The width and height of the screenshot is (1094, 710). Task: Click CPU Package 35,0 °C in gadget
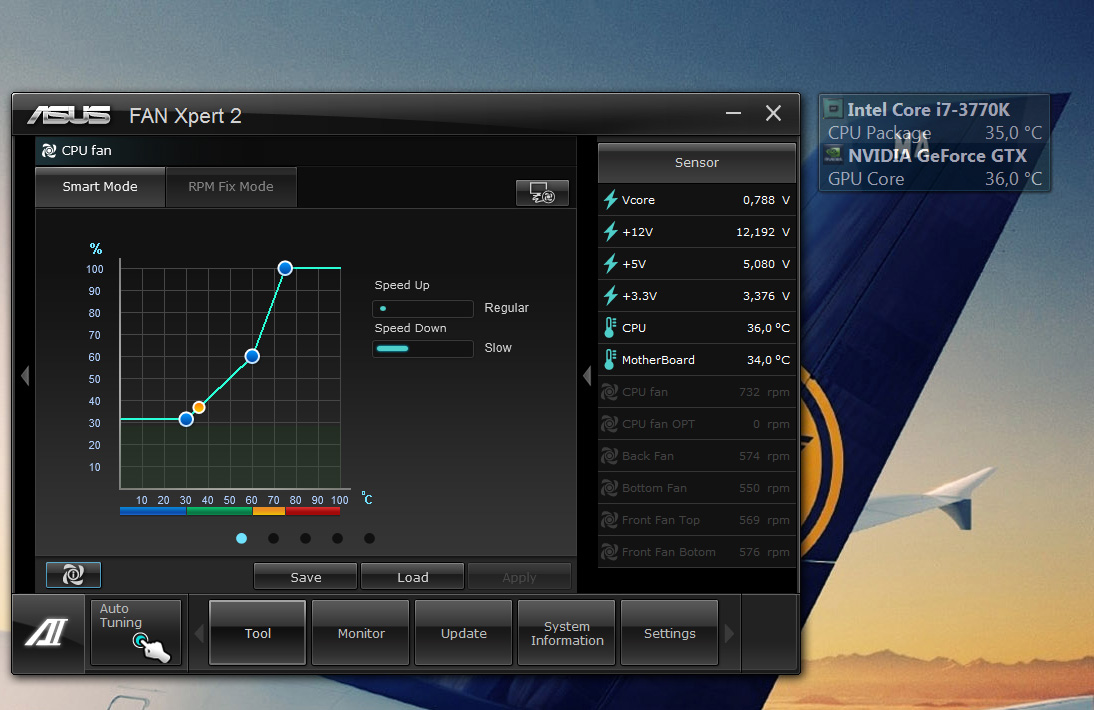pos(934,133)
